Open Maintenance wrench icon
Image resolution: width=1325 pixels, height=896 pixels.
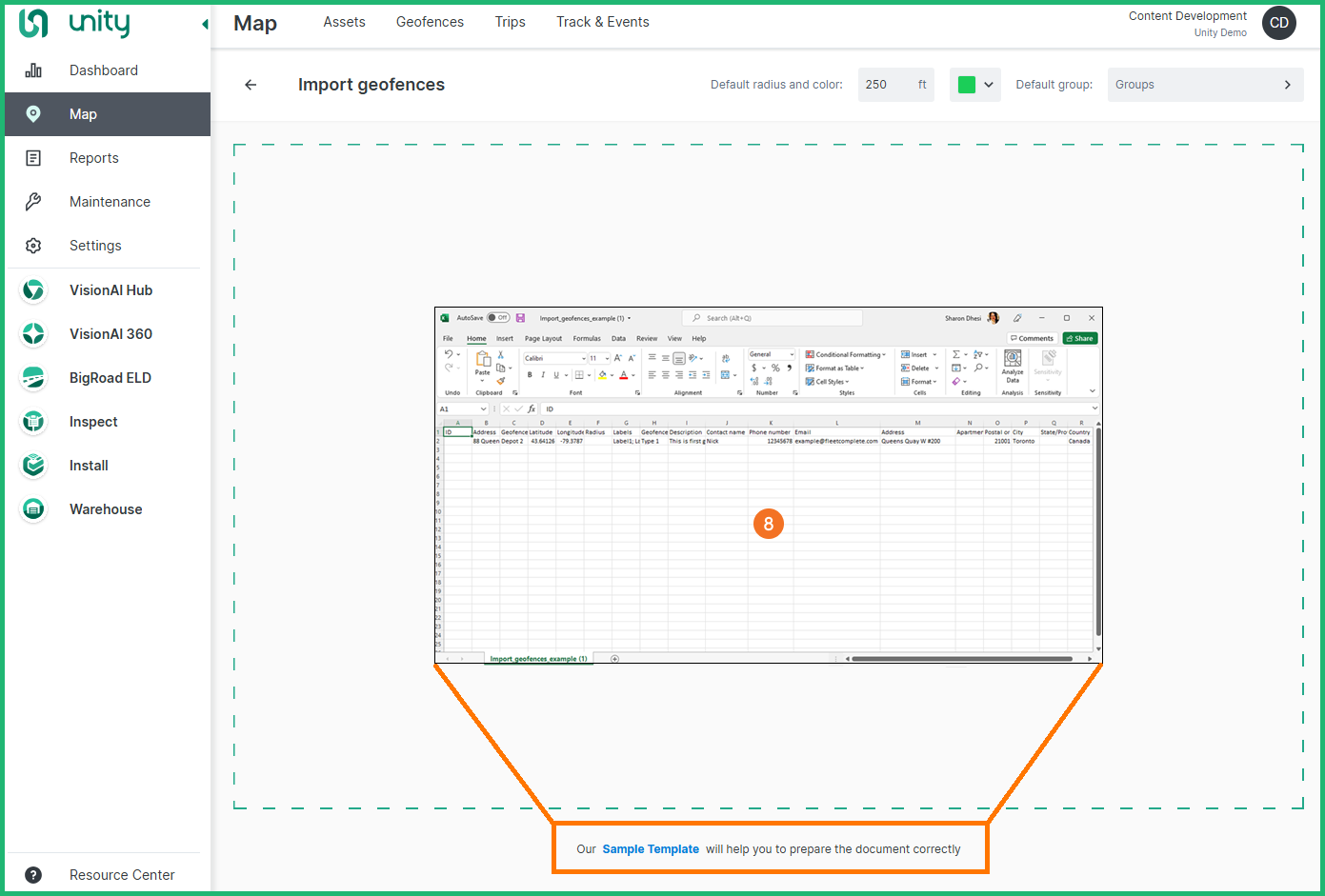click(x=33, y=202)
